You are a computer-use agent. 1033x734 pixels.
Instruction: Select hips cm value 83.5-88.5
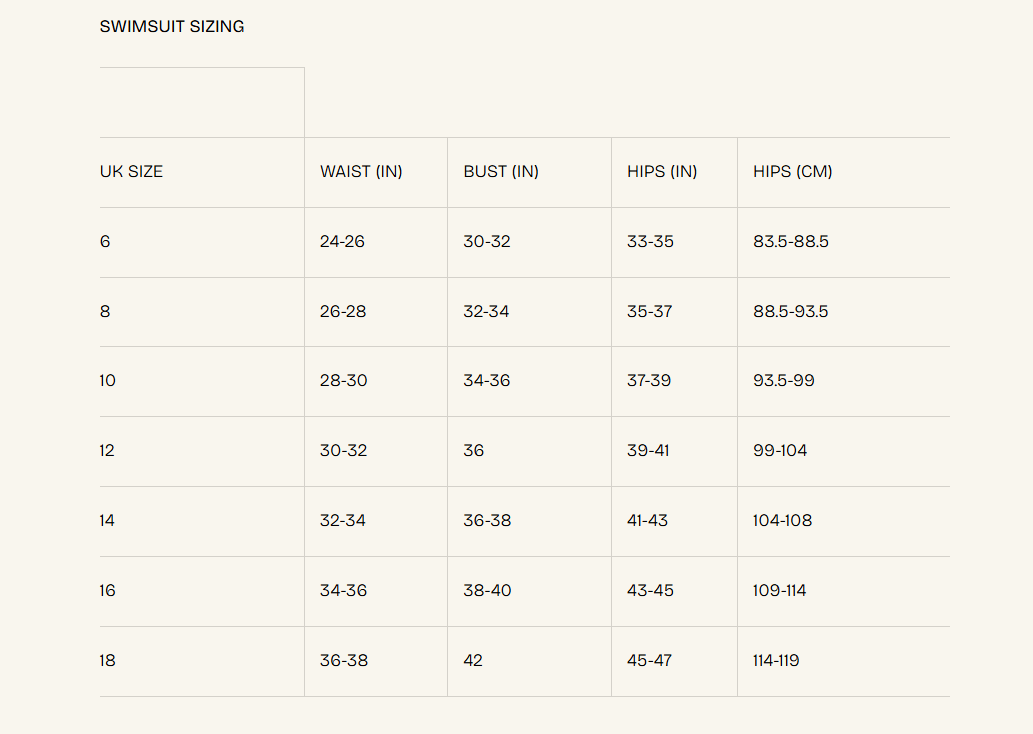click(791, 241)
